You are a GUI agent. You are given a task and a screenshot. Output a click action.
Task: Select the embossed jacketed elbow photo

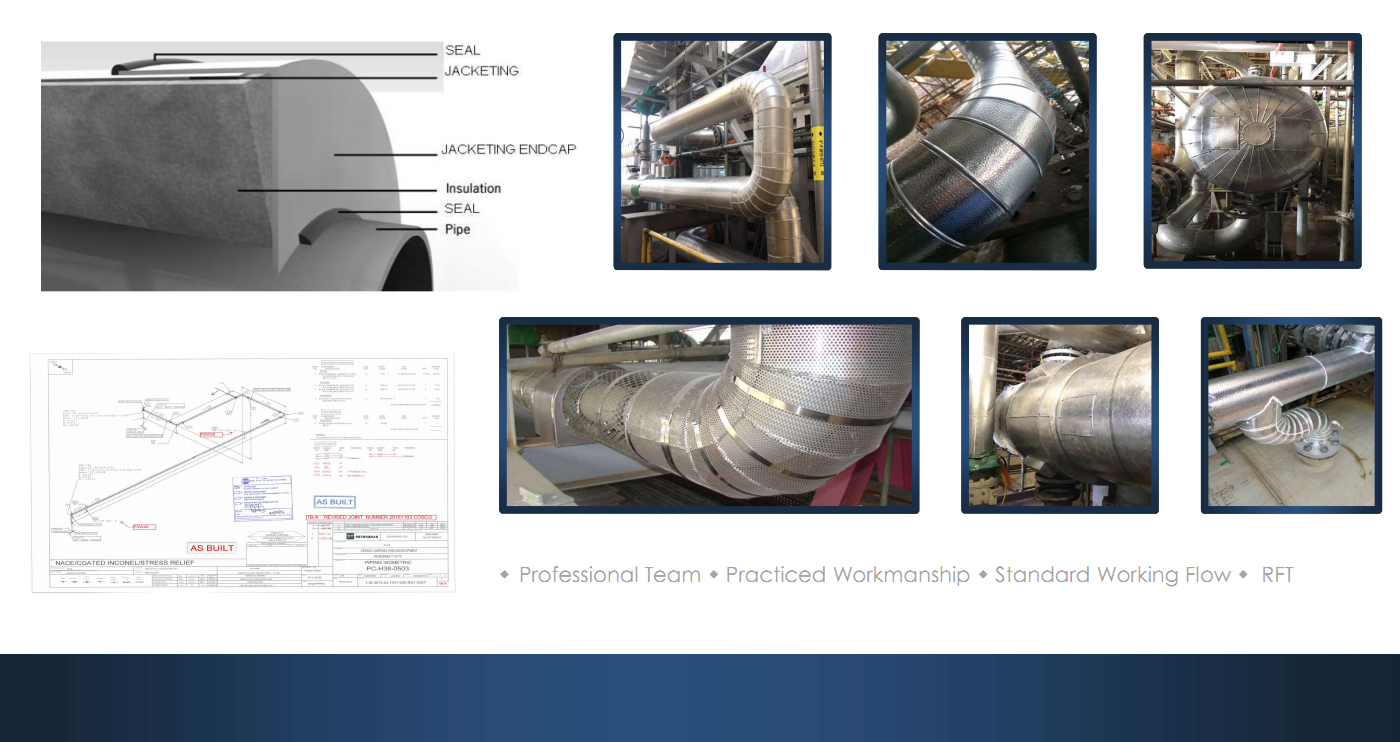click(x=987, y=152)
